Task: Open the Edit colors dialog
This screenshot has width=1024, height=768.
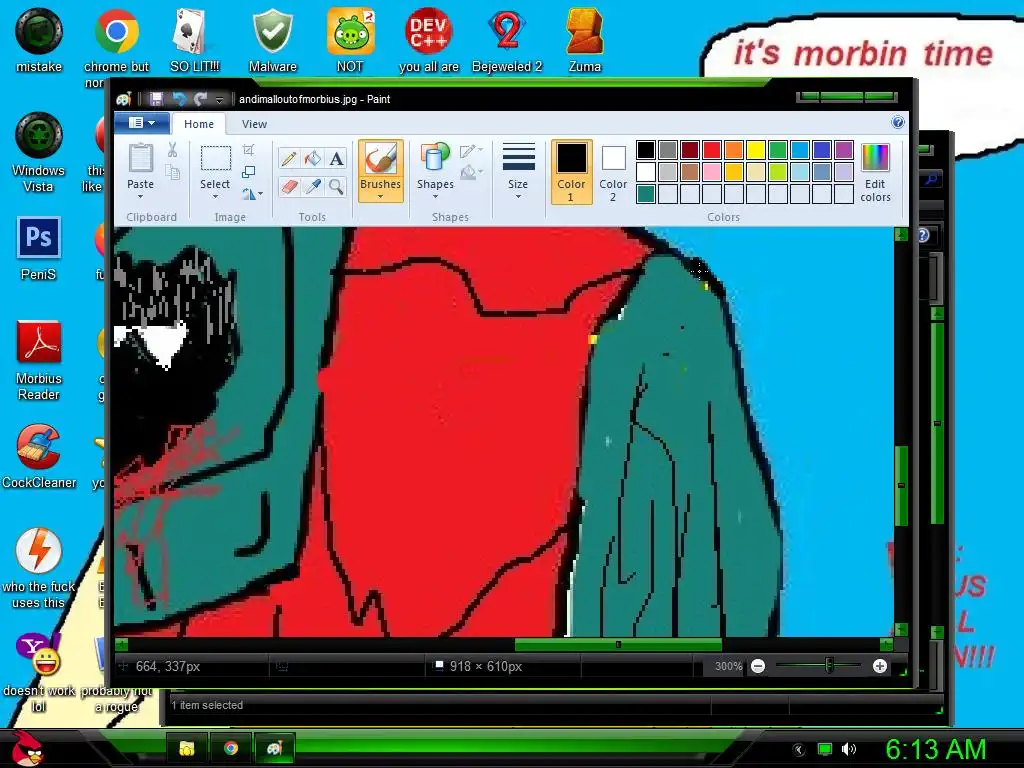Action: [x=875, y=173]
